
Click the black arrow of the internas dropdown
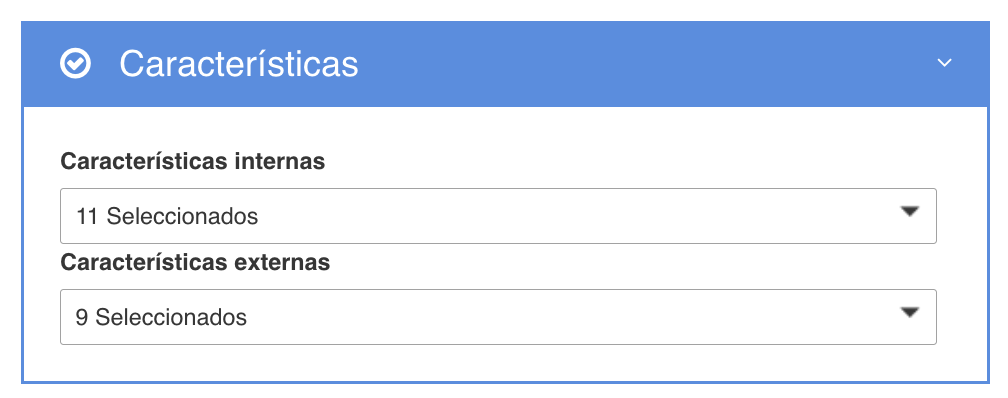tap(909, 212)
